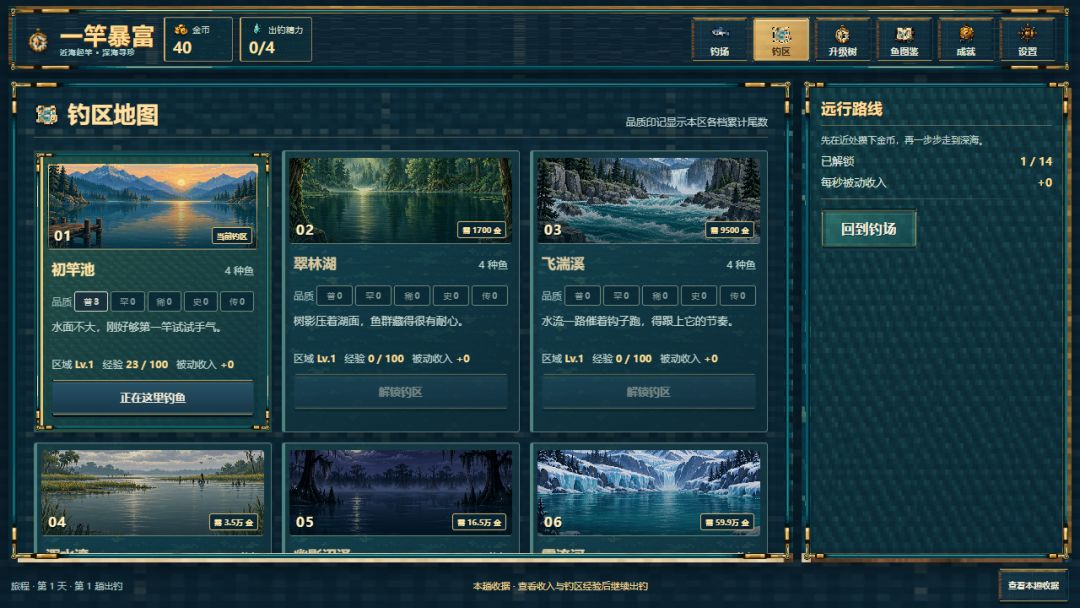Click the 普 3 quality badge in 初竿池
Screen dimensions: 1080x608
click(91, 302)
